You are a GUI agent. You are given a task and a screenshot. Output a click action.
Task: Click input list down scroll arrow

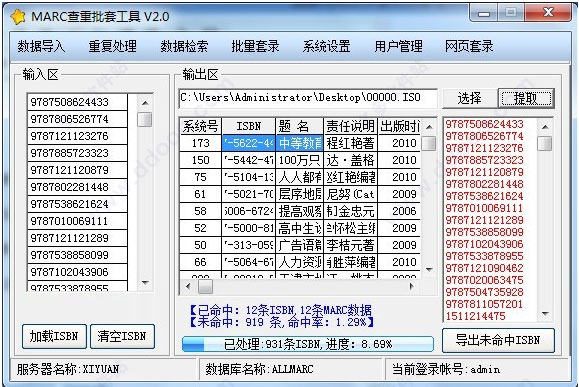pyautogui.click(x=145, y=283)
